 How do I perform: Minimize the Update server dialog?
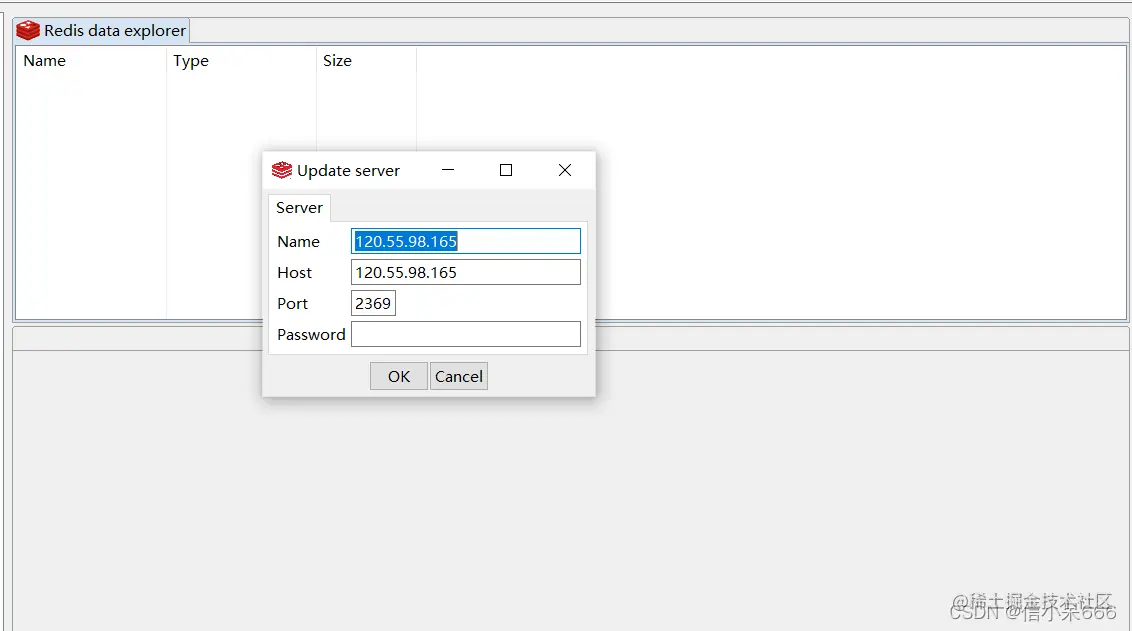click(x=448, y=170)
